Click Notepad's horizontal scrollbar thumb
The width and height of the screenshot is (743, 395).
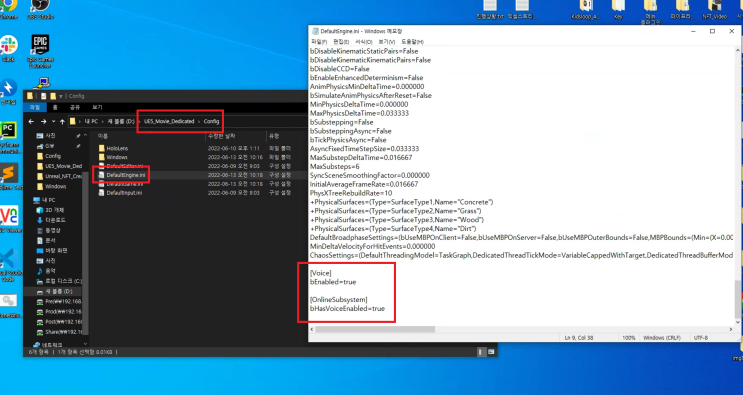pos(375,329)
